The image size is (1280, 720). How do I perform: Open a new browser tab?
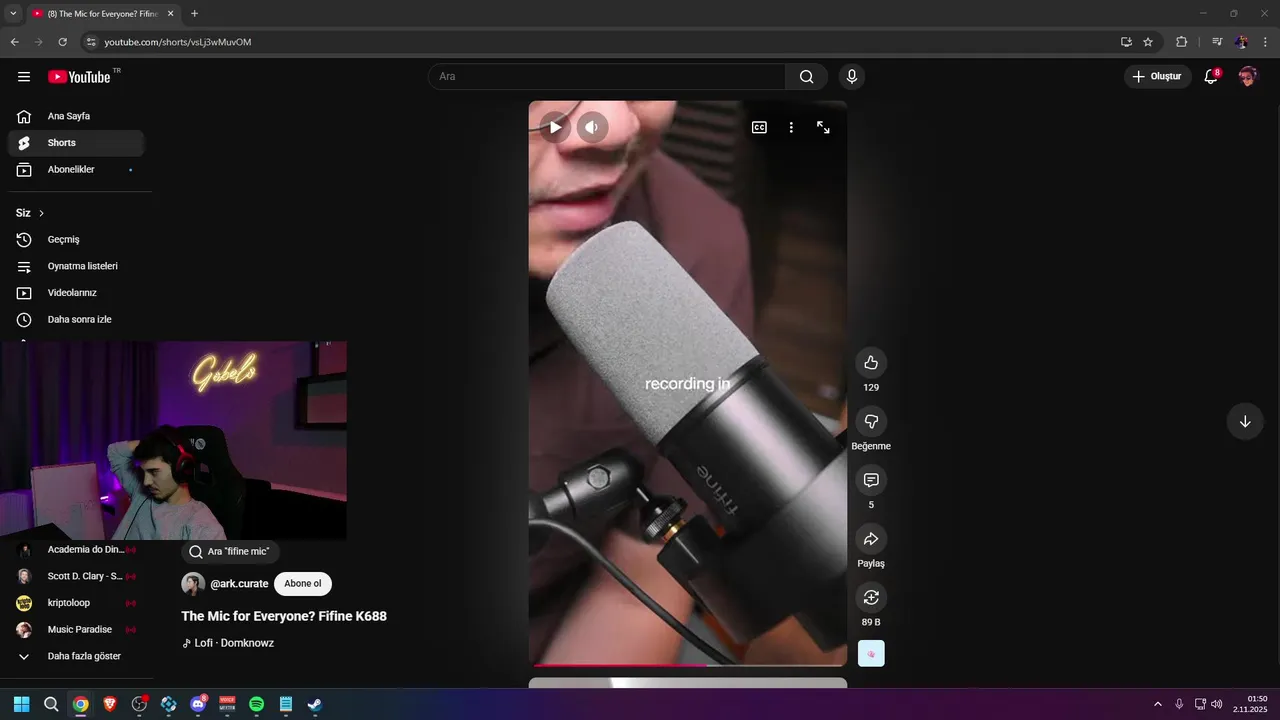coord(194,14)
